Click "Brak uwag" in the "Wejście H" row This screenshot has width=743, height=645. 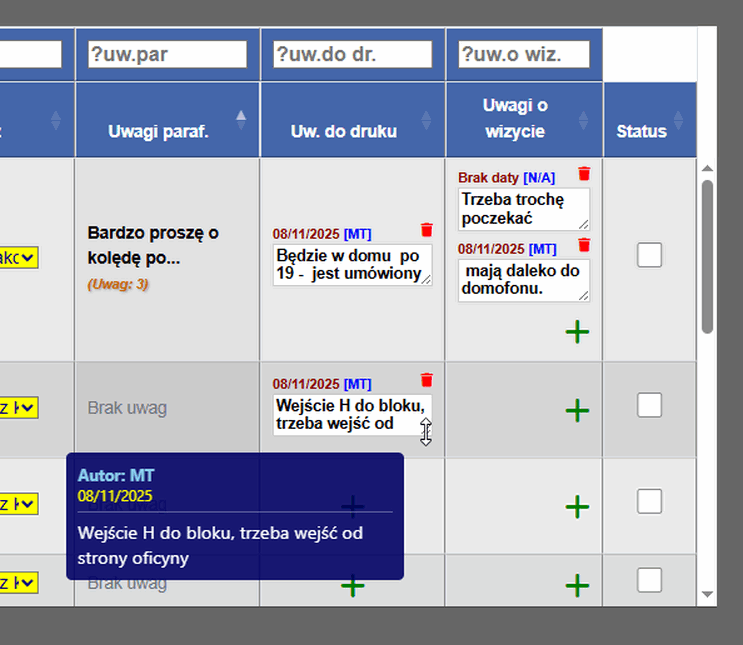coord(127,408)
